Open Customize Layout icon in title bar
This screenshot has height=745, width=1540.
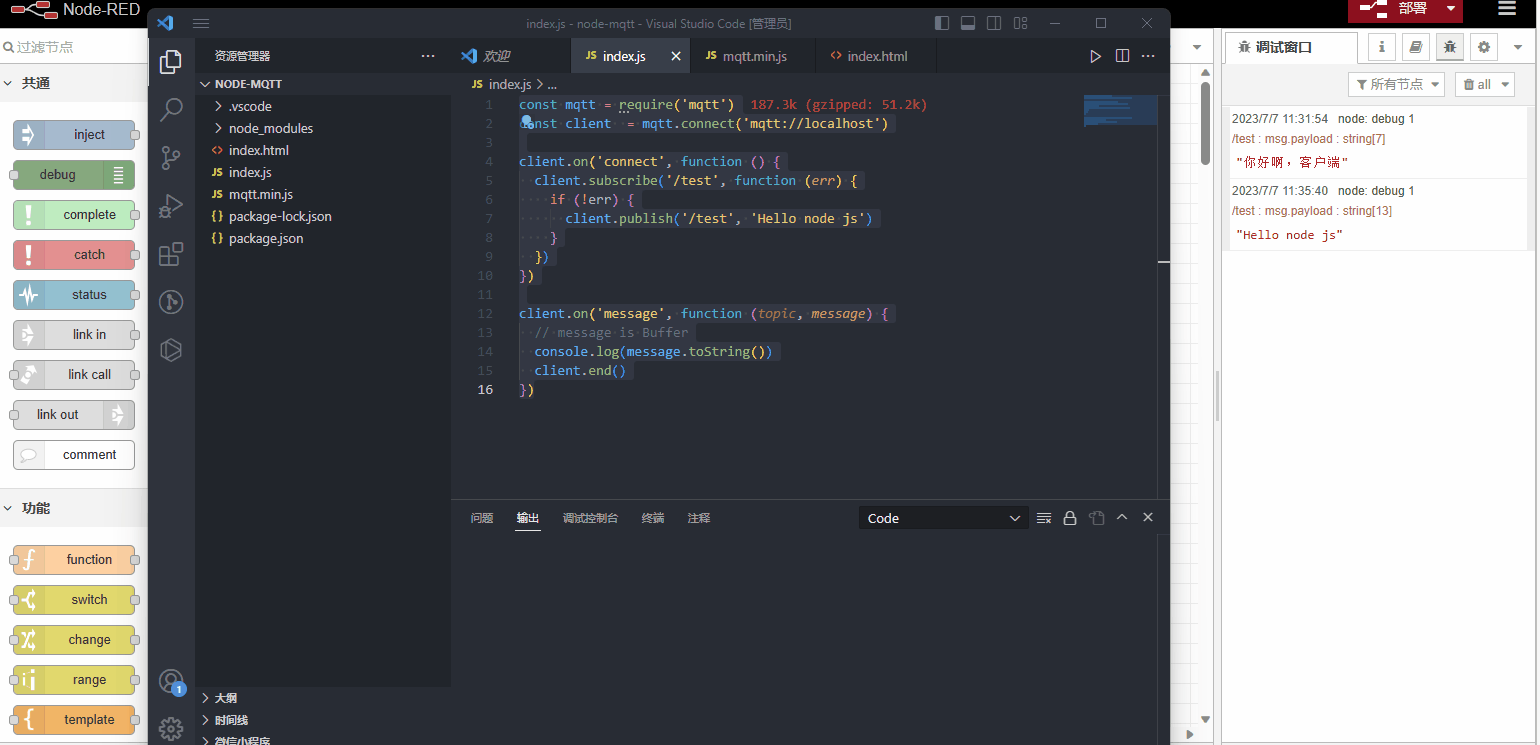click(x=1020, y=23)
